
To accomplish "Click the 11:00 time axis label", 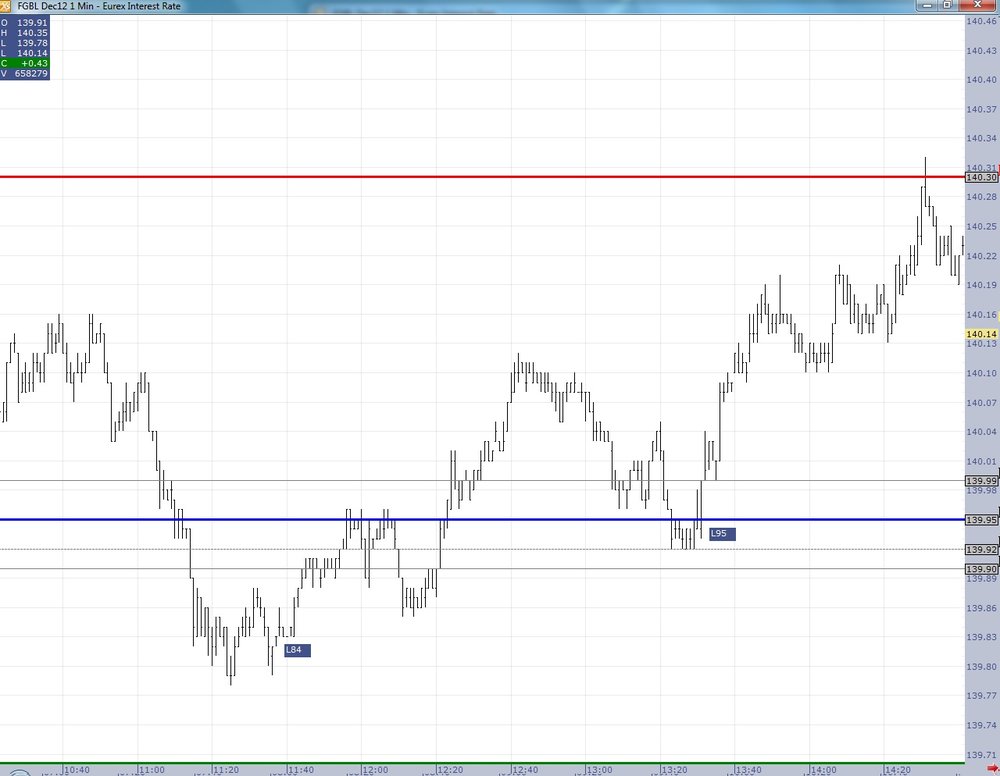I will (152, 770).
